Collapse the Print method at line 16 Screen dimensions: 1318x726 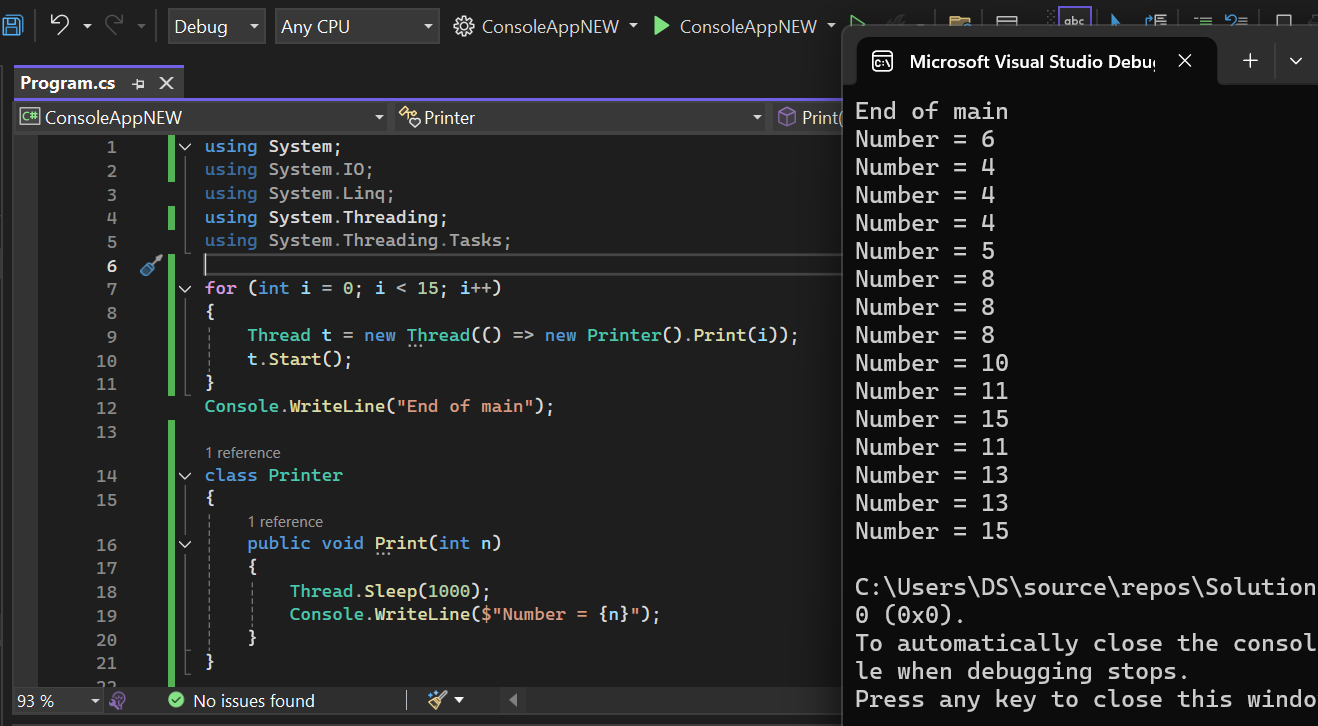(x=185, y=544)
